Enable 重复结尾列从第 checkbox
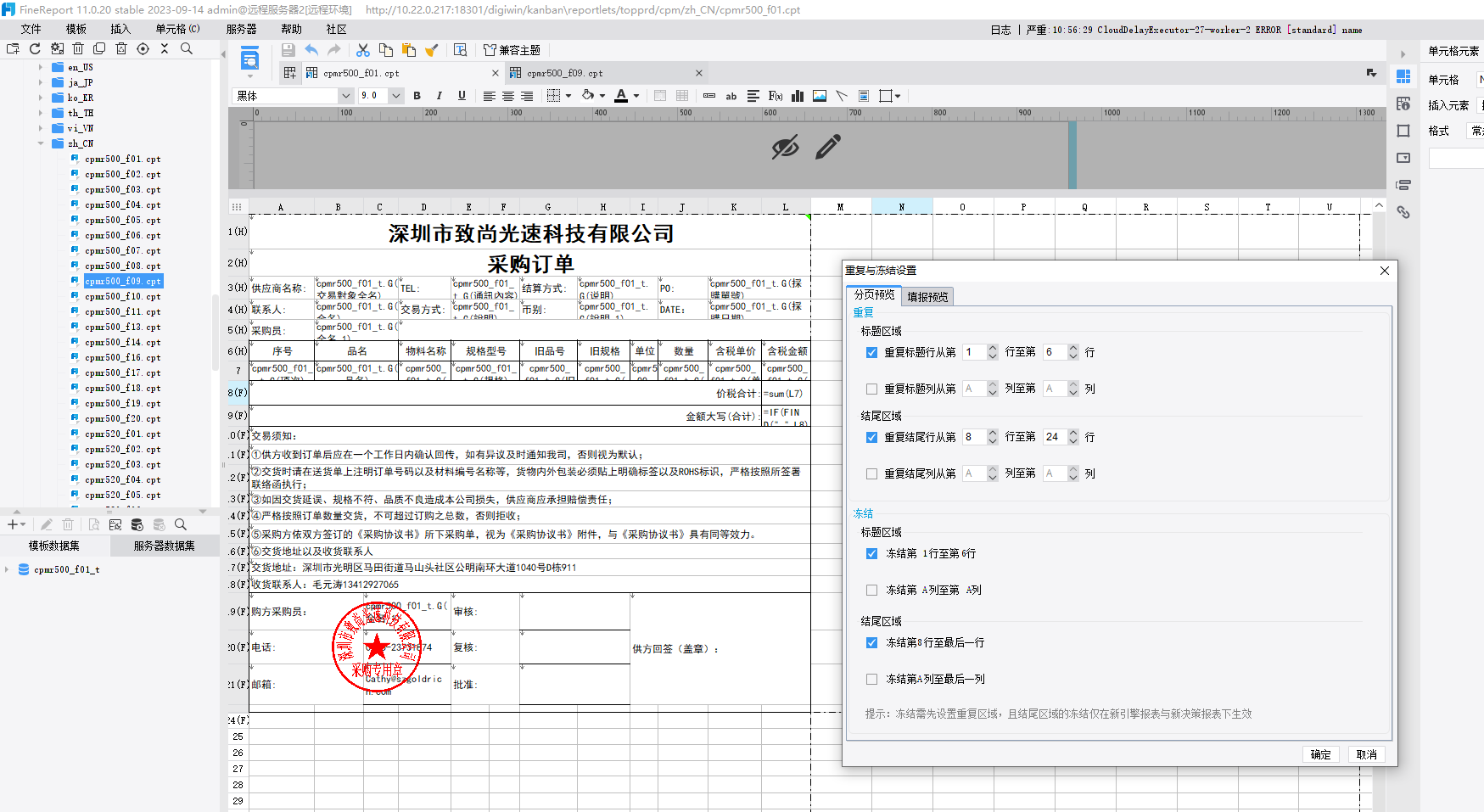1484x812 pixels. [871, 473]
